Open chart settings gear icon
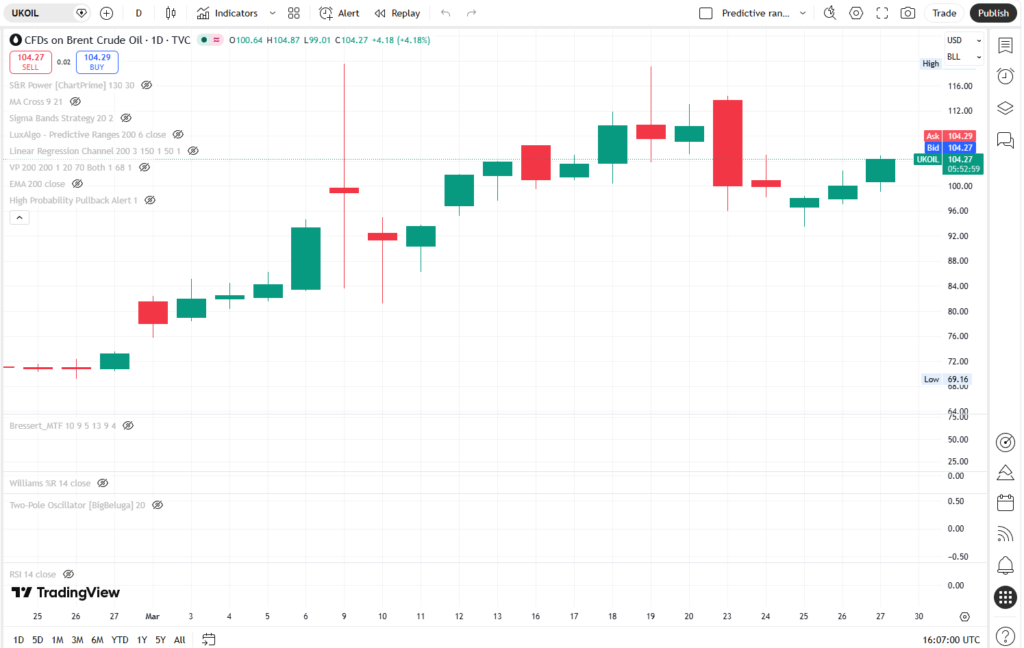 856,13
